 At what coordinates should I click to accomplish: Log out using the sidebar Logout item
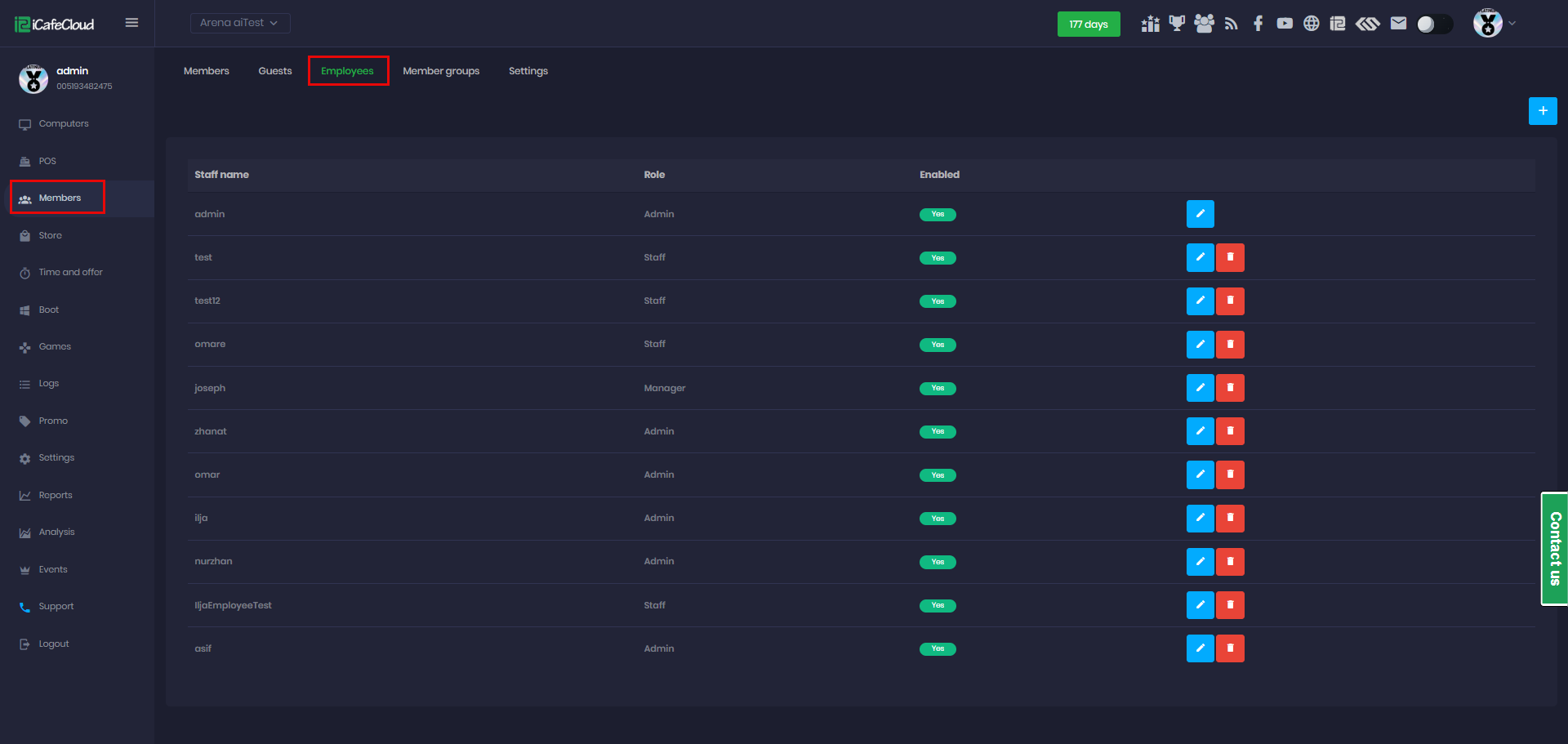[54, 644]
